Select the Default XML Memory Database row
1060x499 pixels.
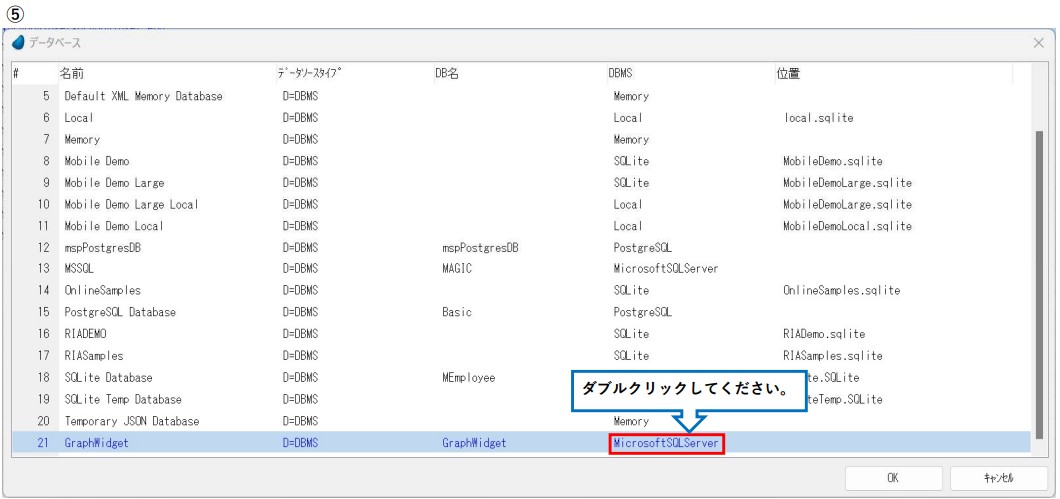tap(143, 97)
